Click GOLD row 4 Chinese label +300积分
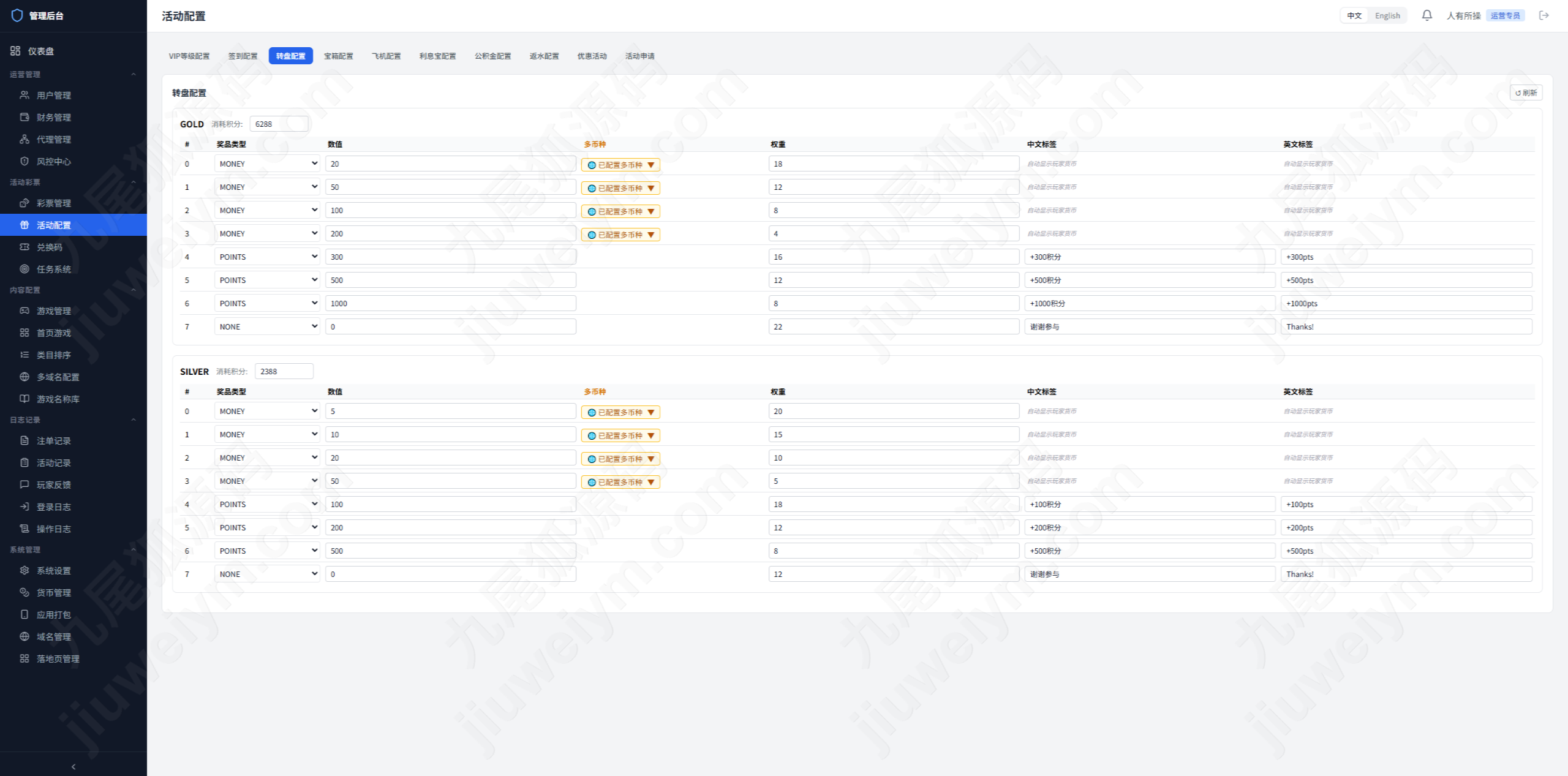This screenshot has height=776, width=1568. click(x=1150, y=257)
